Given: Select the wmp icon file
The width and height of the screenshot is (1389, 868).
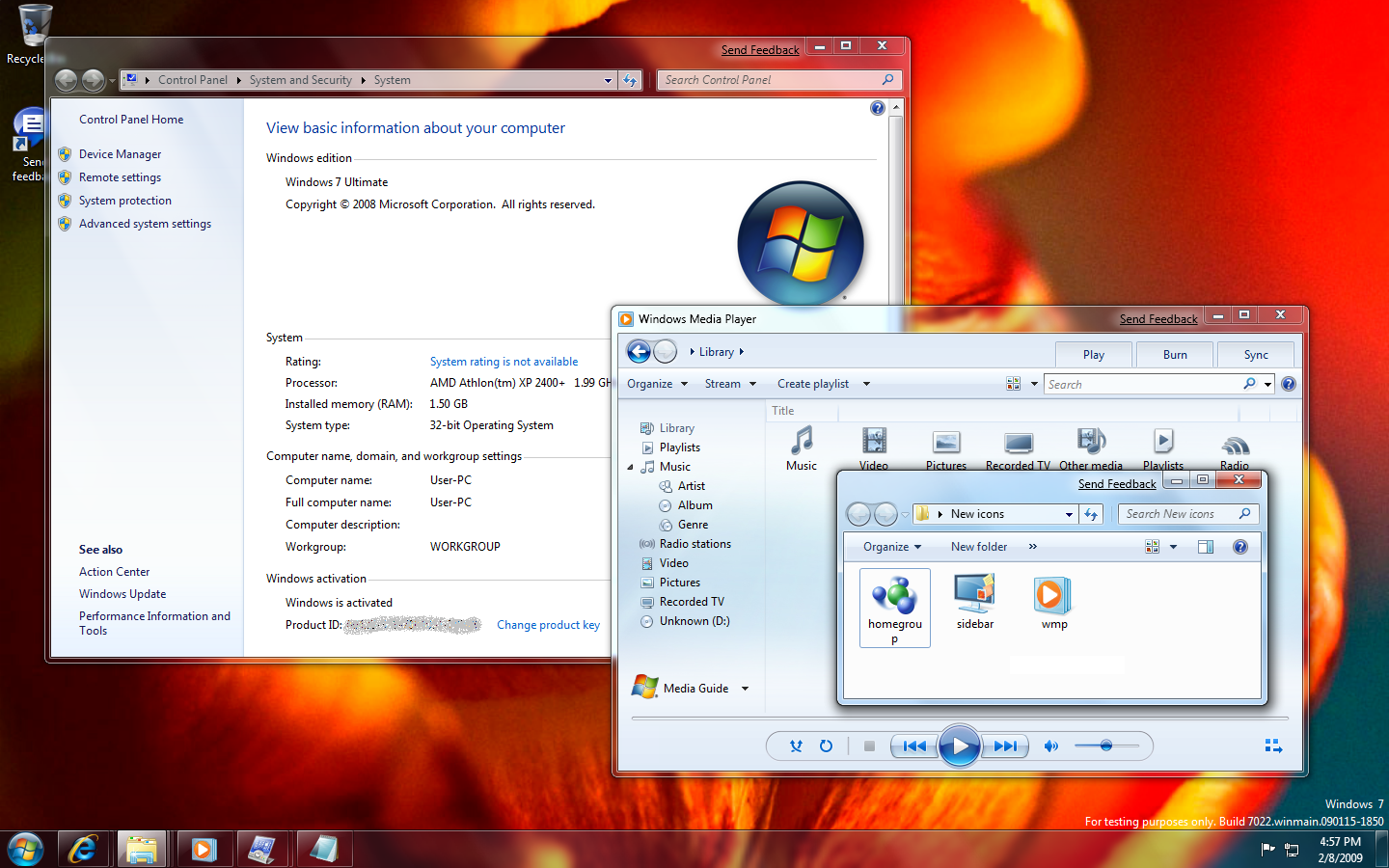Looking at the screenshot, I should tap(1054, 602).
